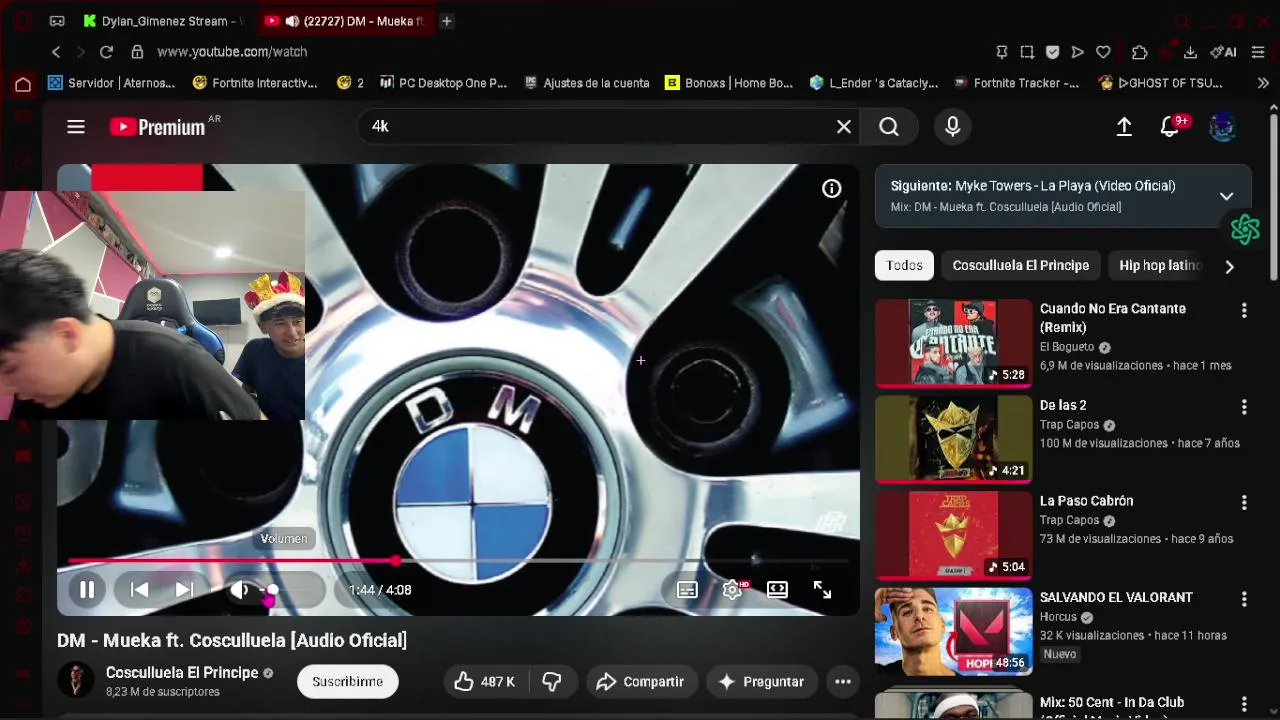Show hidden bookmarks overflow arrows

[x=1263, y=83]
